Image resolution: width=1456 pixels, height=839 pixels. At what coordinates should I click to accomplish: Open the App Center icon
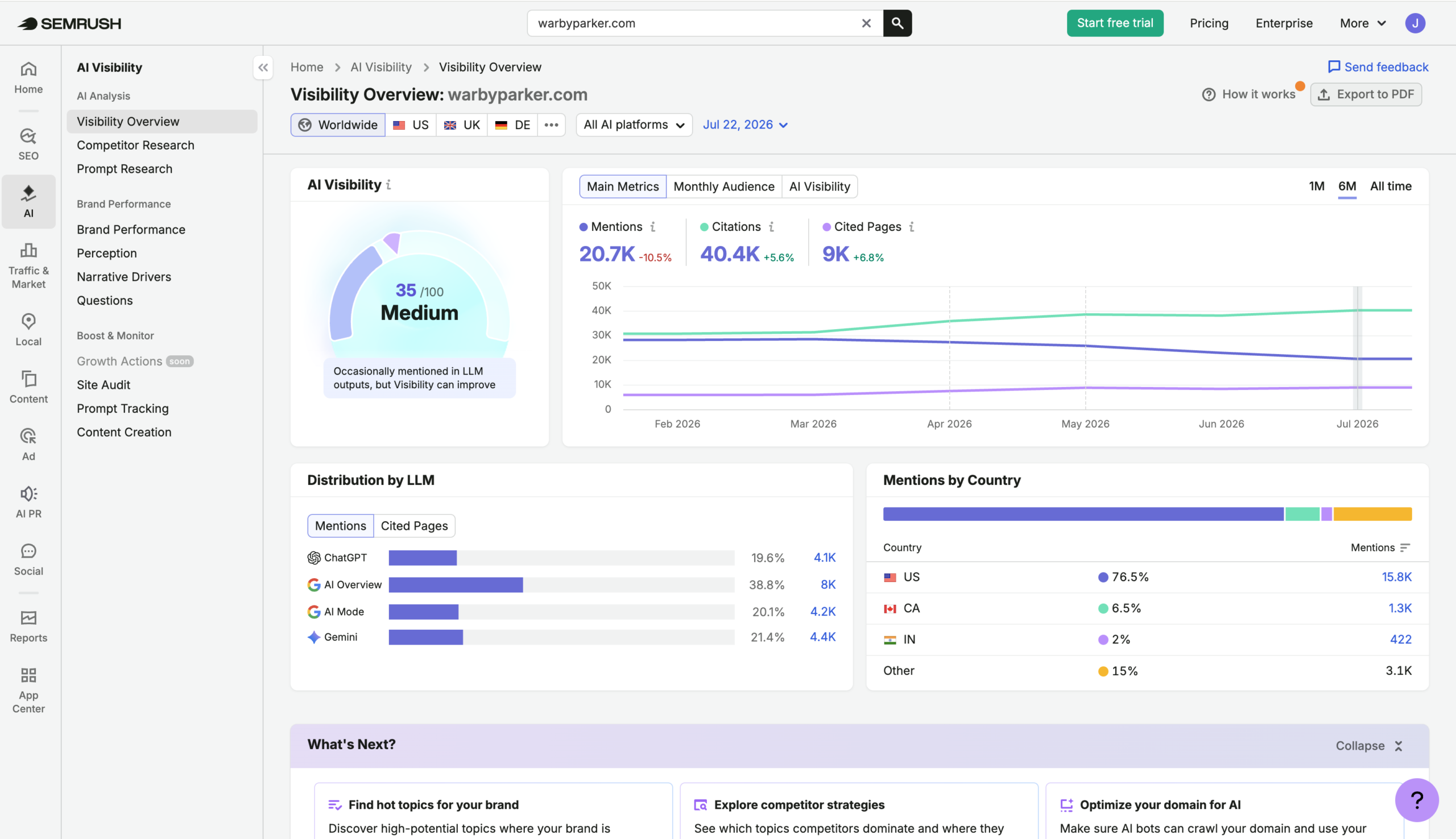28,690
